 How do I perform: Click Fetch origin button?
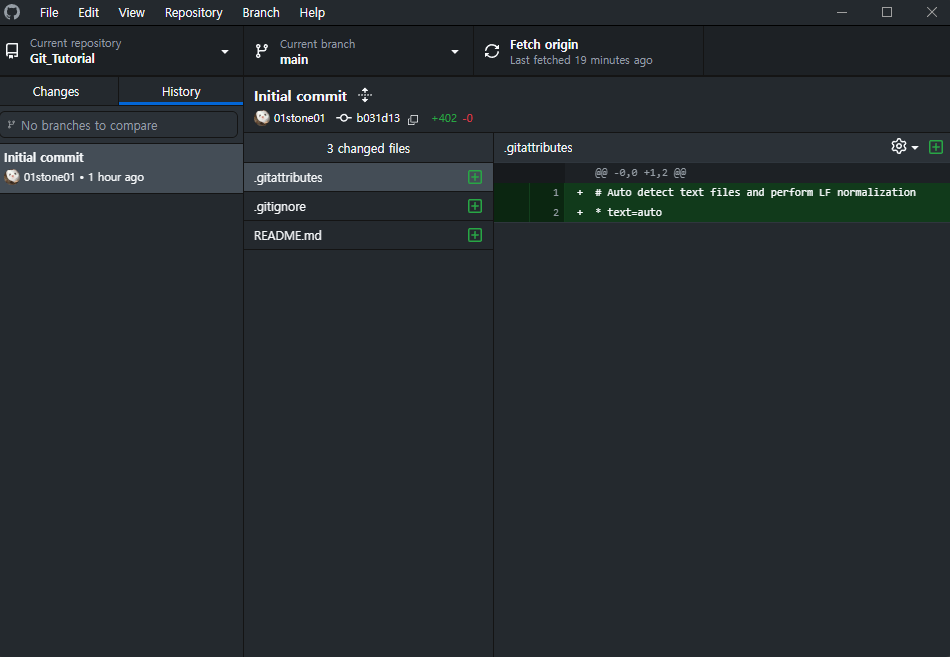(588, 52)
